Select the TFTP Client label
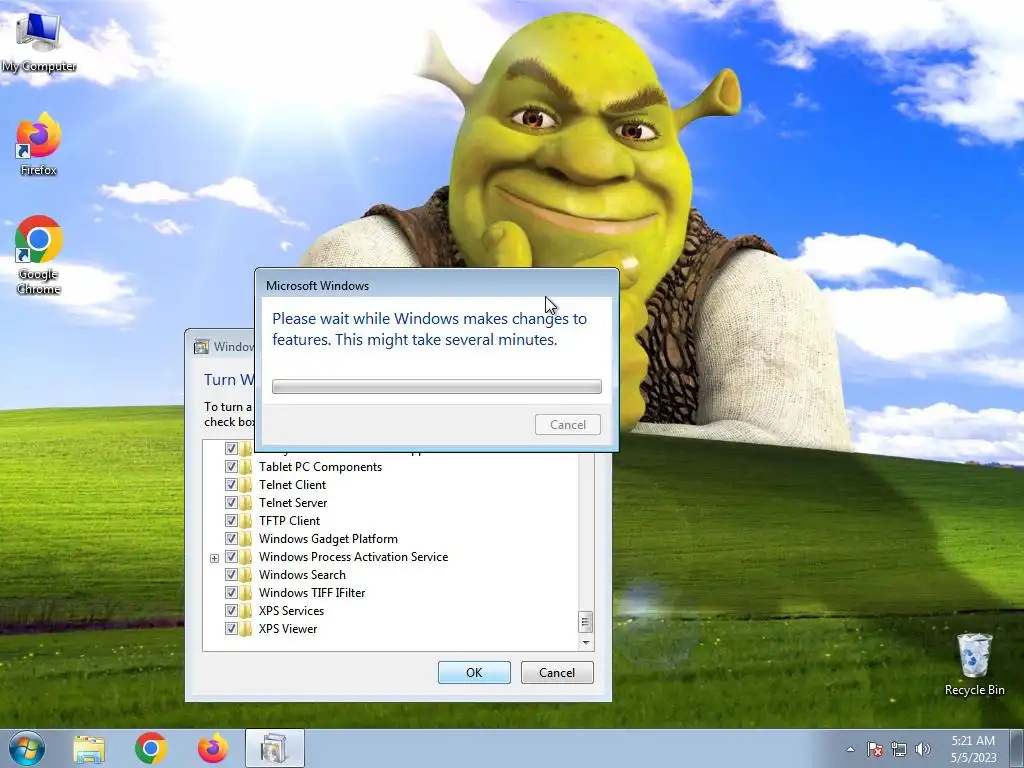The height and width of the screenshot is (768, 1024). coord(289,520)
